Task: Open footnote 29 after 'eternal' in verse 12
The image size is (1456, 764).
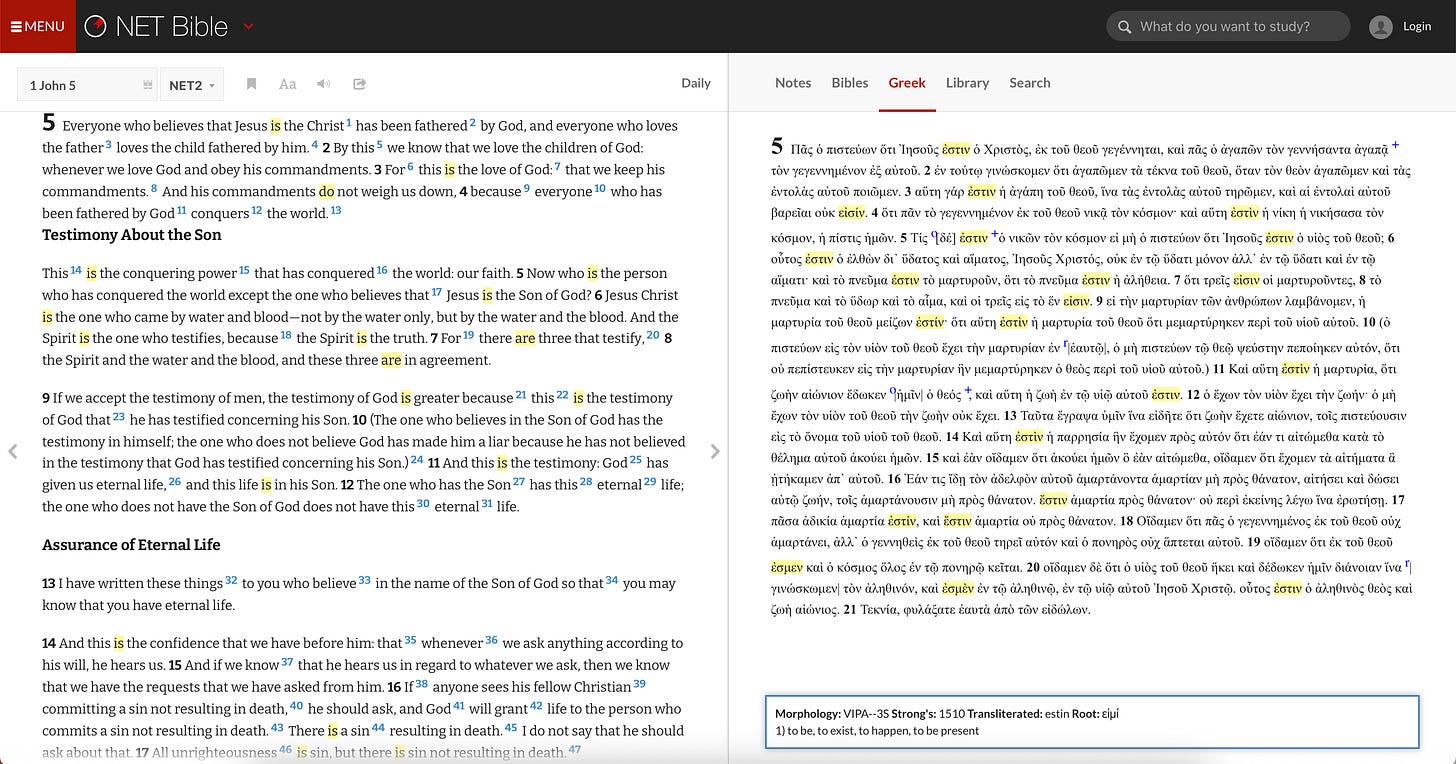Action: (650, 482)
